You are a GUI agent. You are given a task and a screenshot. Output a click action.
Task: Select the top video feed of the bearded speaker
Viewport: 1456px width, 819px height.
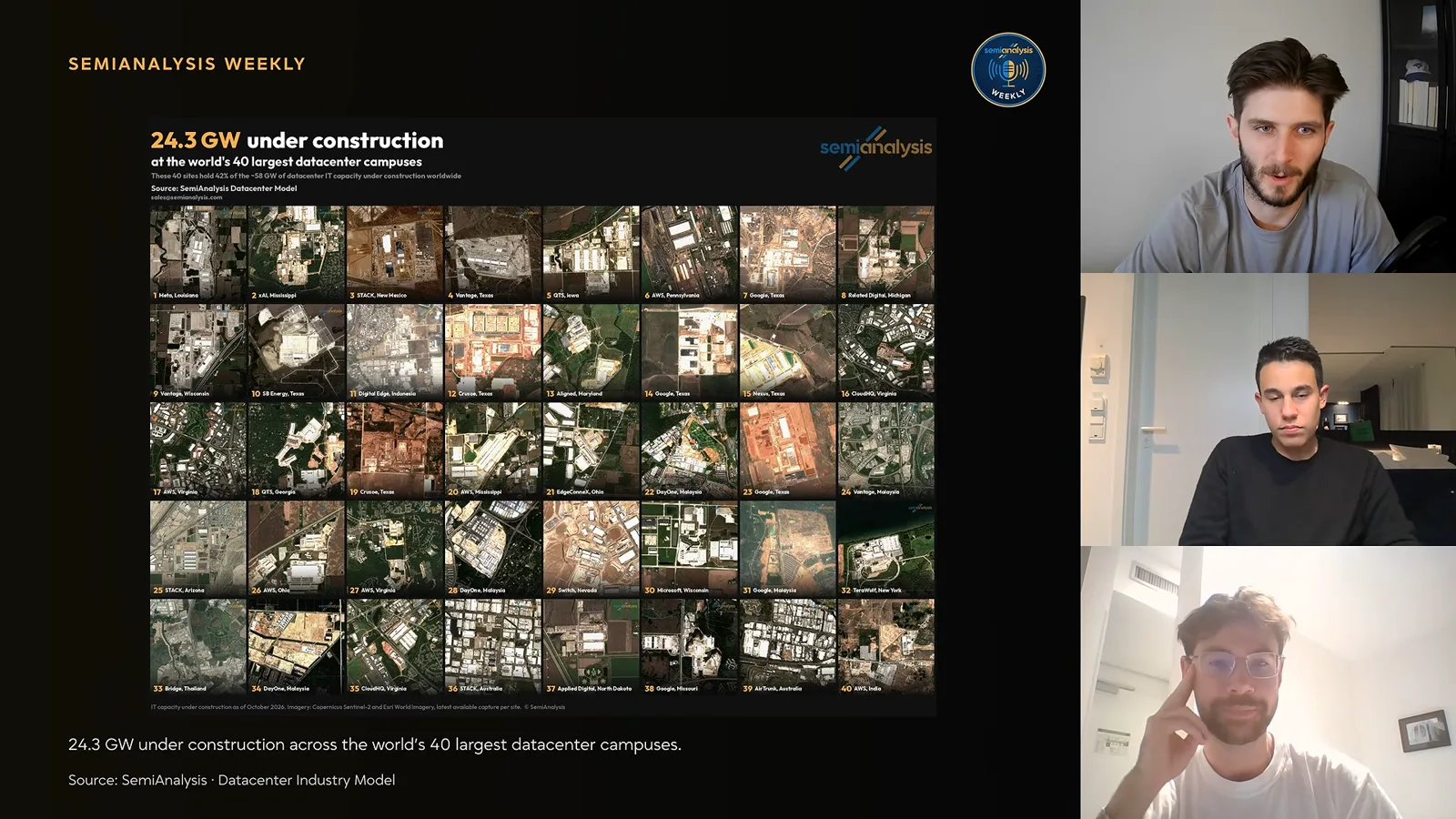point(1269,136)
